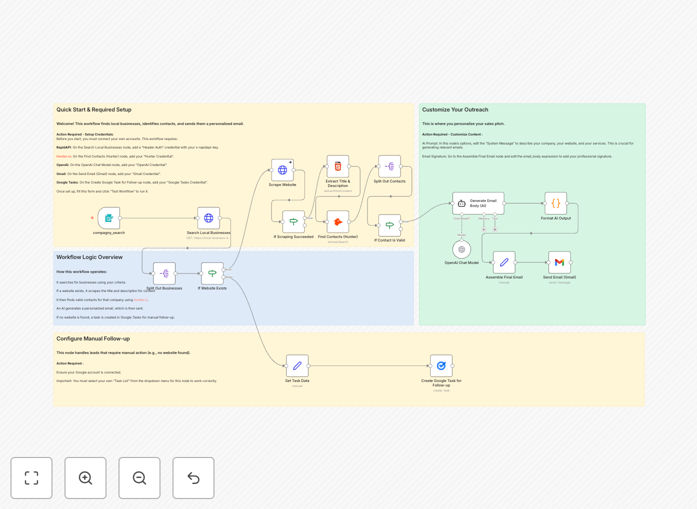Click the Hunter.io link in Workflow Logic Overview
The height and width of the screenshot is (509, 697).
(x=141, y=300)
